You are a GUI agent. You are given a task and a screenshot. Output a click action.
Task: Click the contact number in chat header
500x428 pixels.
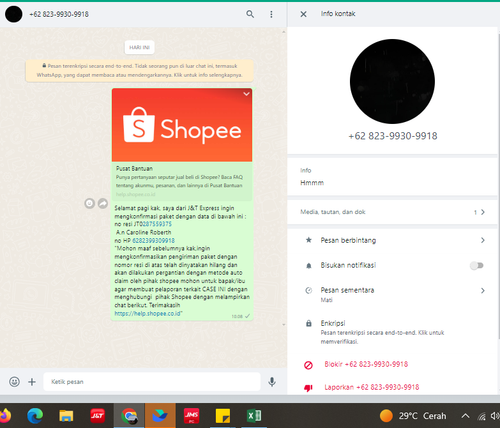(x=59, y=14)
